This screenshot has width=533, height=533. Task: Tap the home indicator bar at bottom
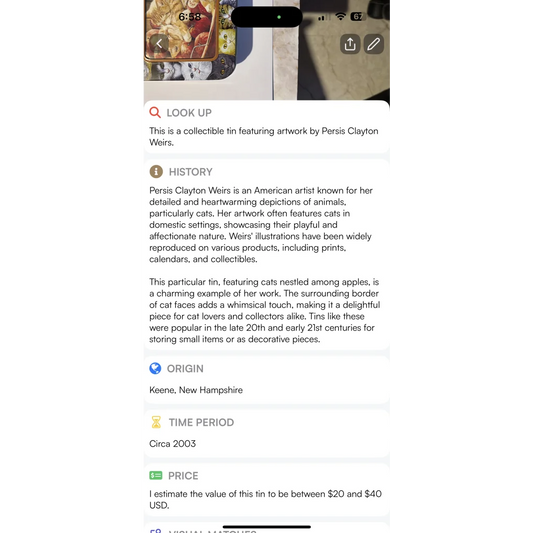(x=267, y=527)
